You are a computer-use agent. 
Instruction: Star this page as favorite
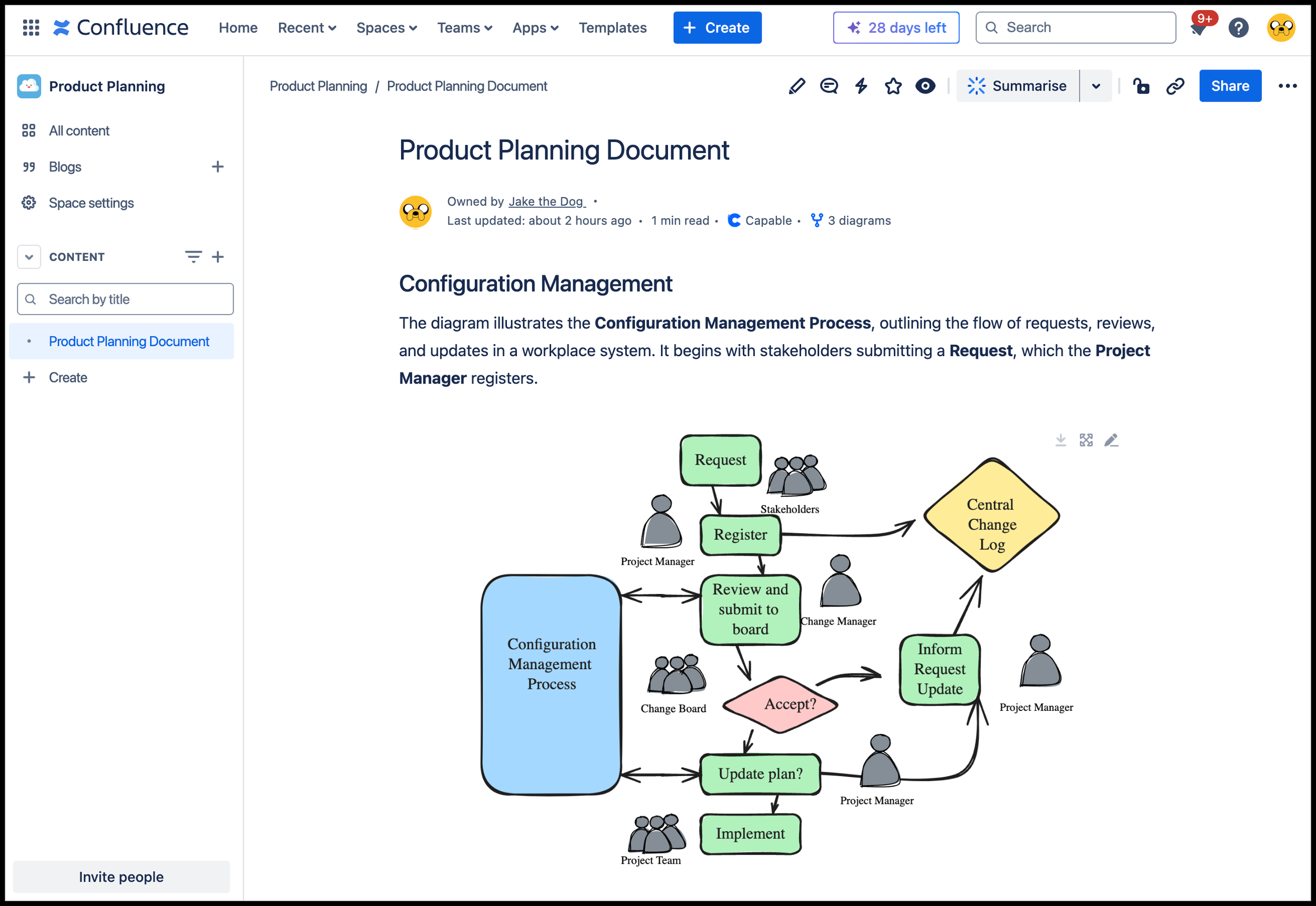[893, 86]
